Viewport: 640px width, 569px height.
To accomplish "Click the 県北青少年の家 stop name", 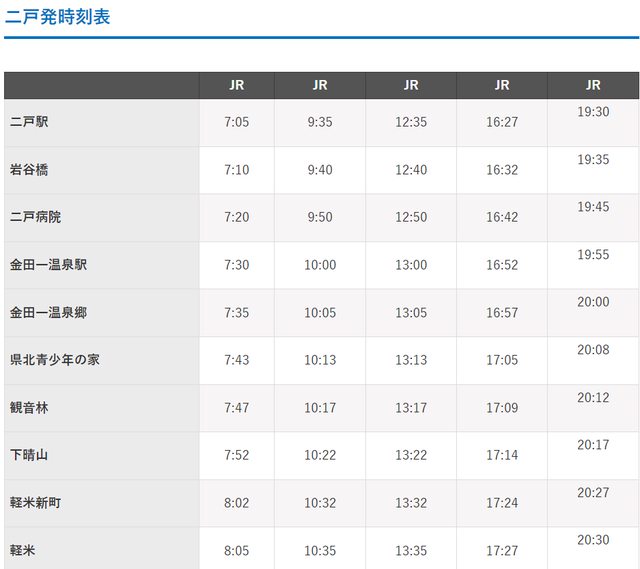I will (55, 360).
